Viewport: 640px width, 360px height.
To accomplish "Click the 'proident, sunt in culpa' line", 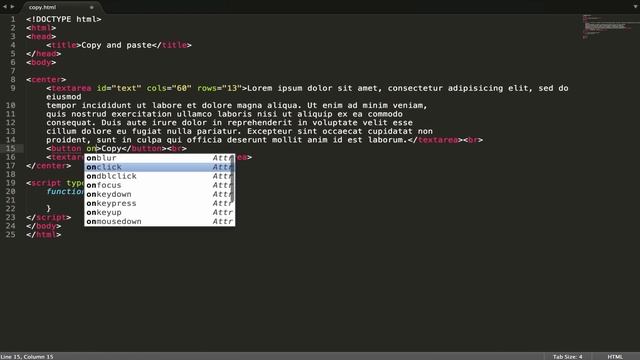I will [227, 140].
